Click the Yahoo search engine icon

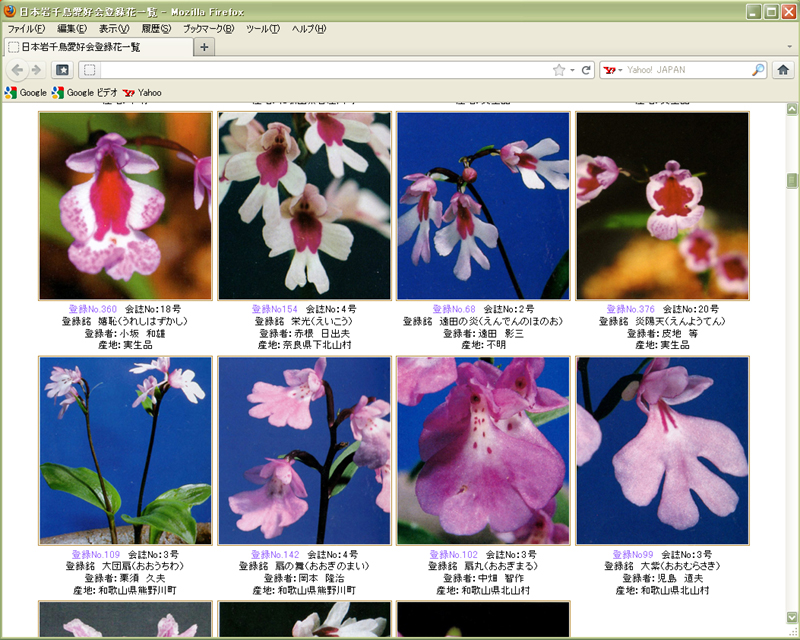(x=609, y=70)
